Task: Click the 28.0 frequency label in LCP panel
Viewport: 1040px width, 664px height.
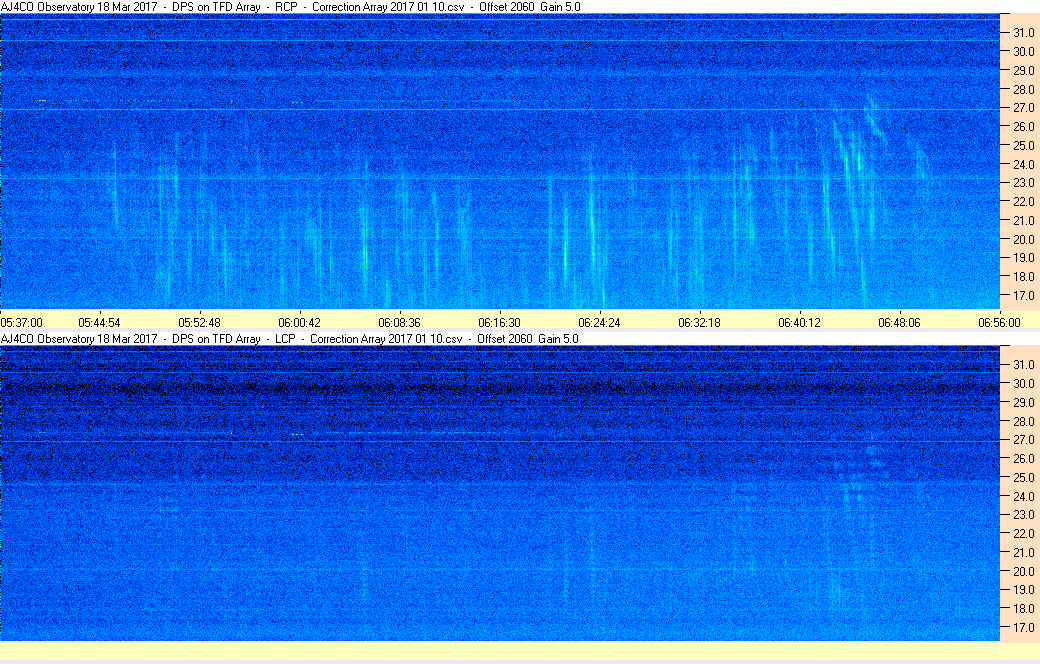Action: tap(1023, 422)
